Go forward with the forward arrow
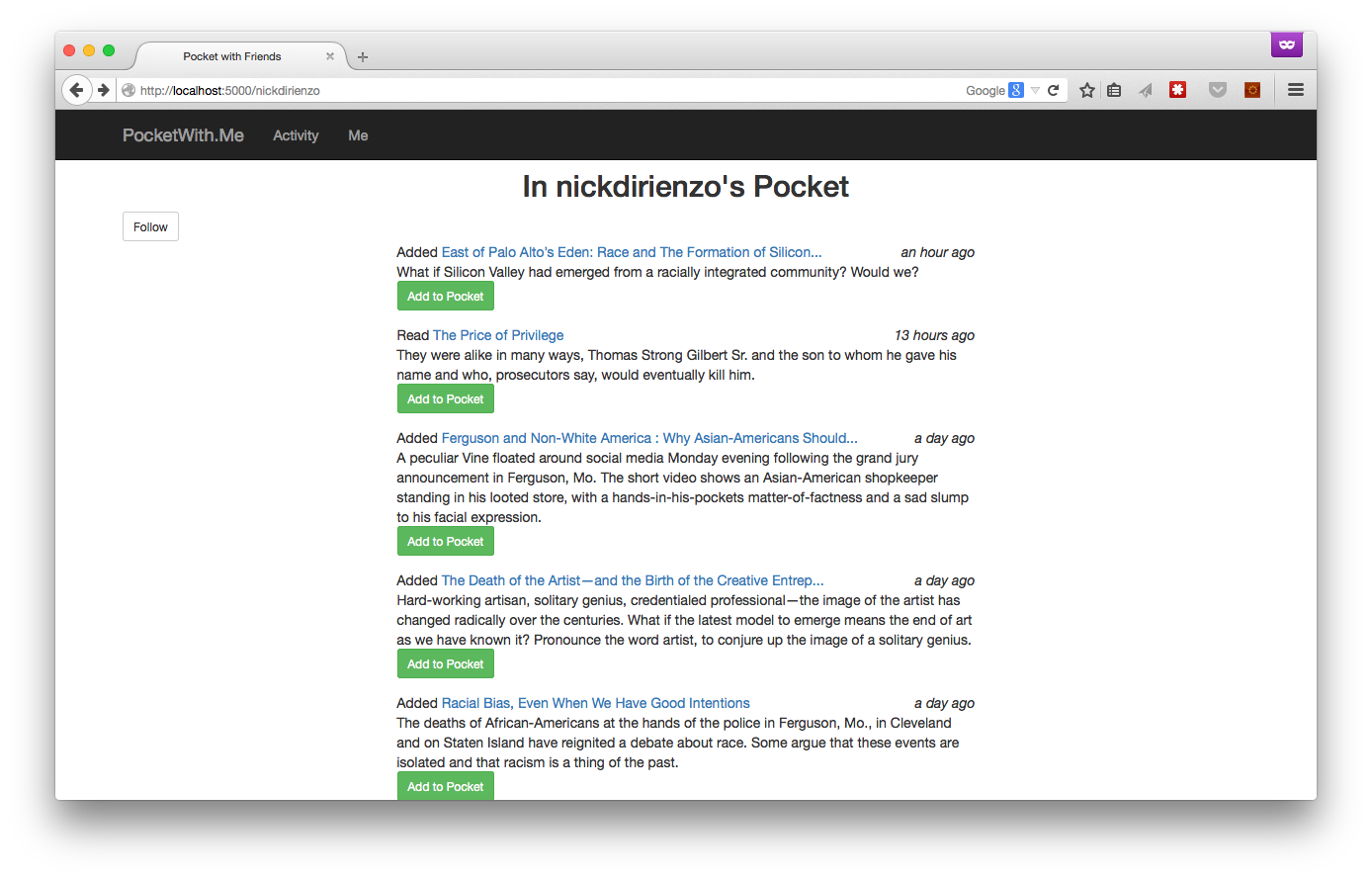Image resolution: width=1372 pixels, height=879 pixels. (x=103, y=90)
